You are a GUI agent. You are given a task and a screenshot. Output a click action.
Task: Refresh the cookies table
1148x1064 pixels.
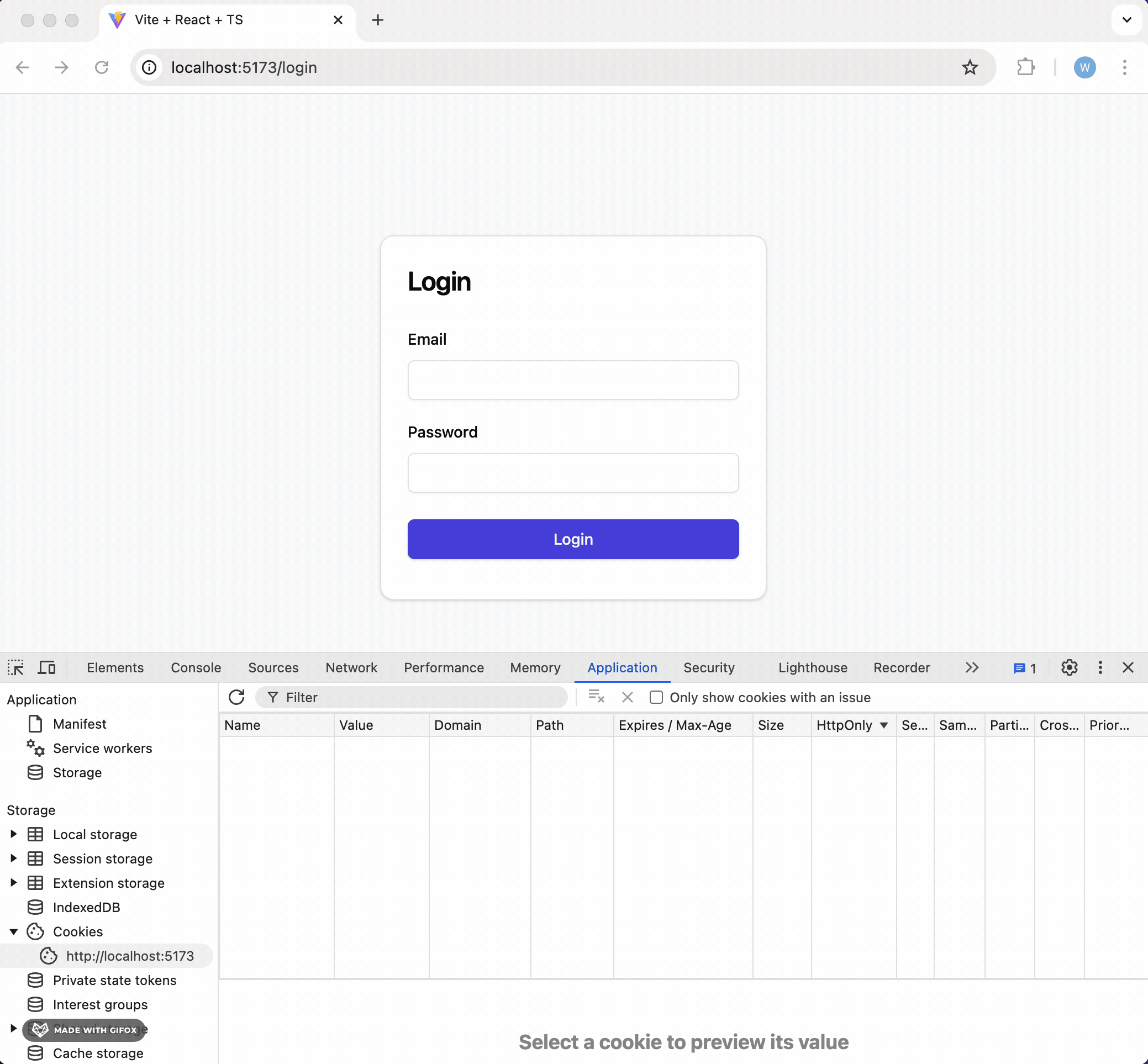point(236,697)
